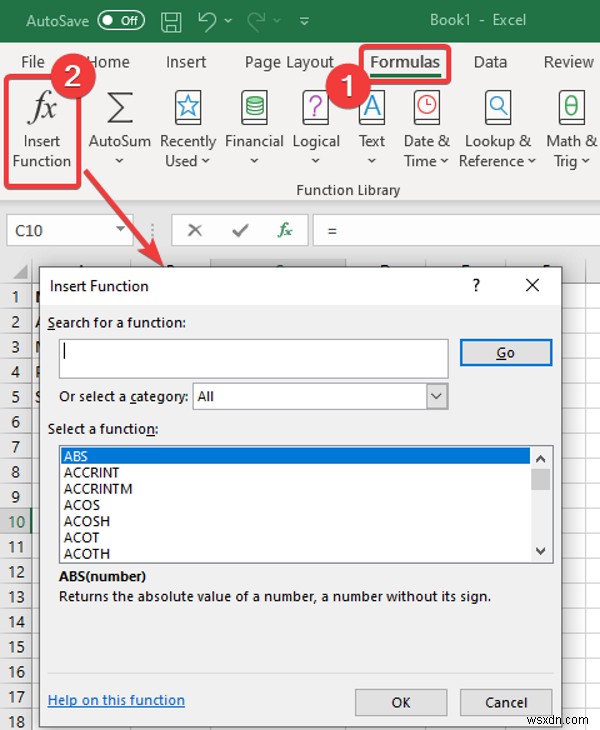Select ACOTH in the function list

coord(295,554)
